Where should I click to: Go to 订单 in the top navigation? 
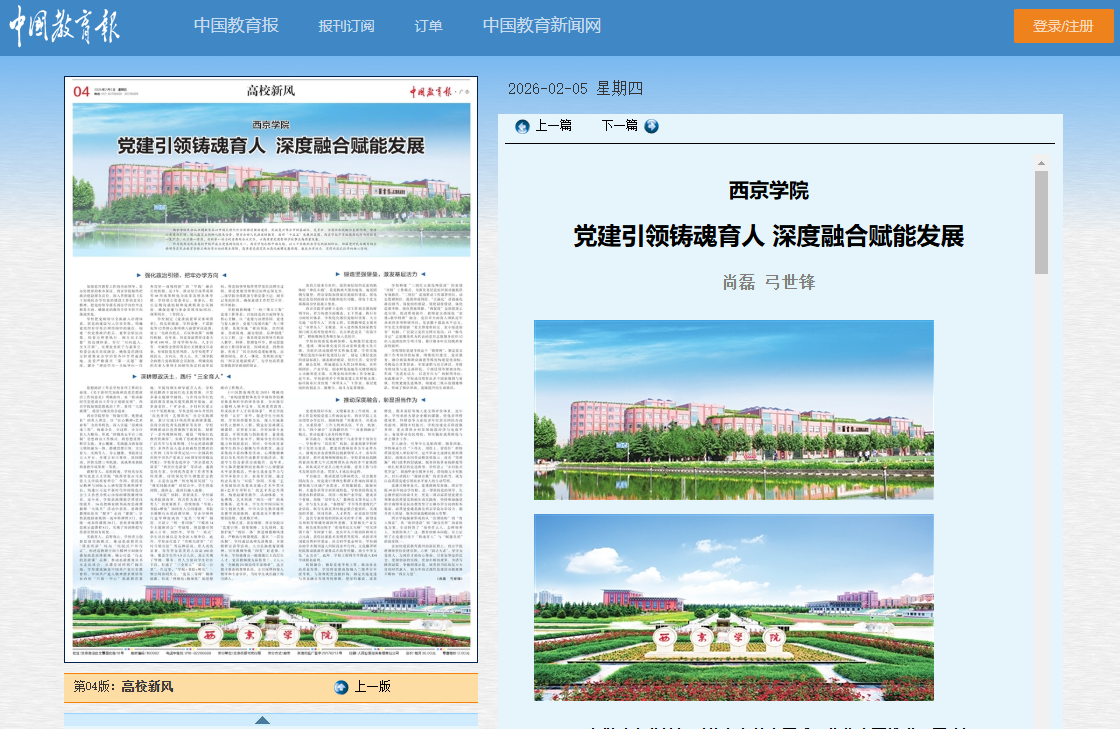(x=428, y=26)
